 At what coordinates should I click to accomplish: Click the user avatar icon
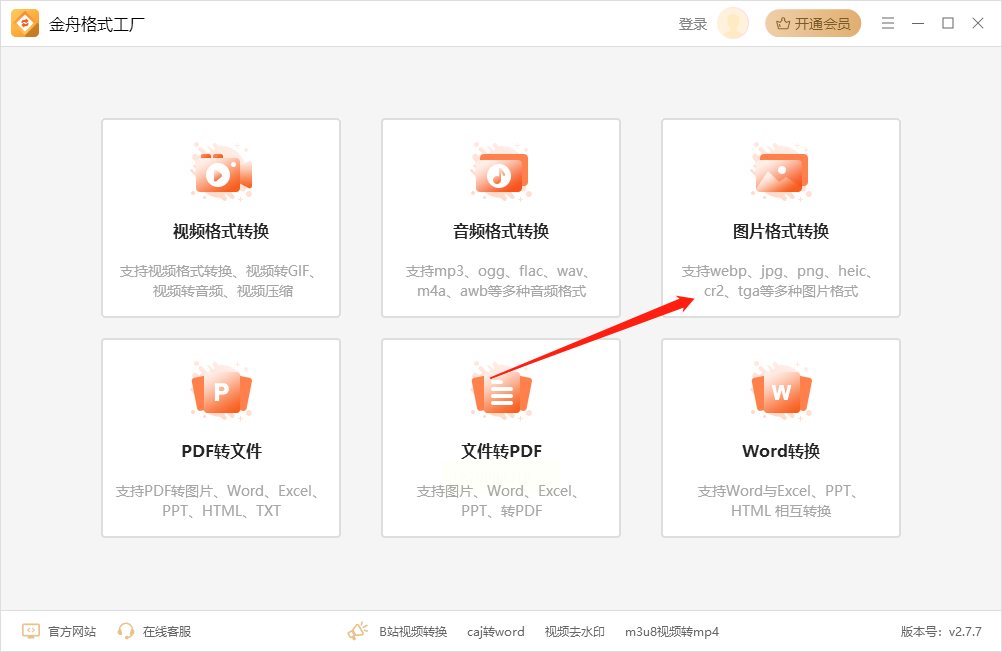coord(733,24)
